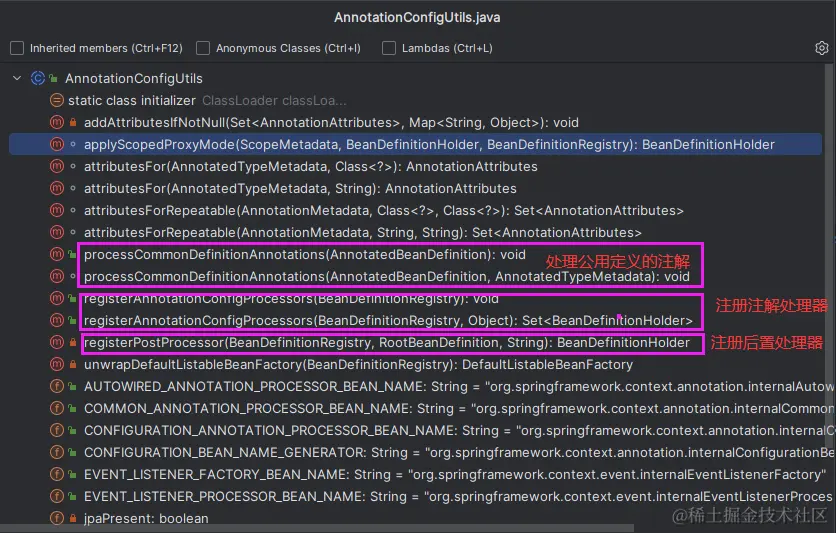Select EVENT_LISTENER_FACTORY_BEAN_NAME field row
Screen dimensions: 836x533
pos(415,474)
